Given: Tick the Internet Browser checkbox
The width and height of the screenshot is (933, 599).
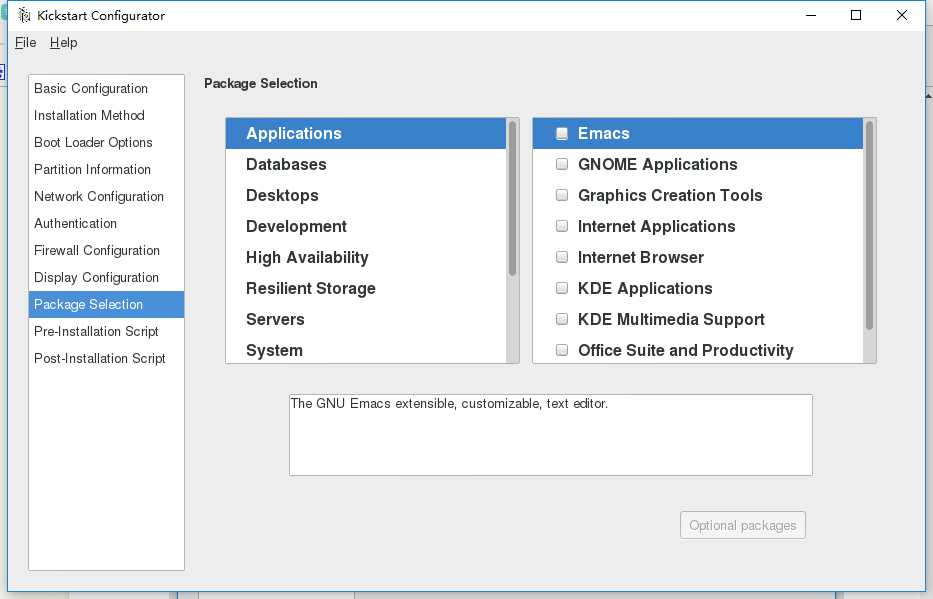Looking at the screenshot, I should pyautogui.click(x=562, y=258).
